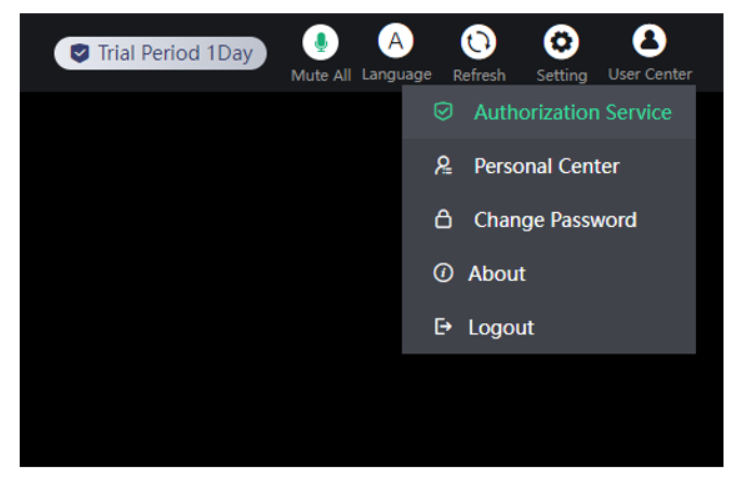746x481 pixels.
Task: Choose Change Password in dropdown menu
Action: point(549,220)
